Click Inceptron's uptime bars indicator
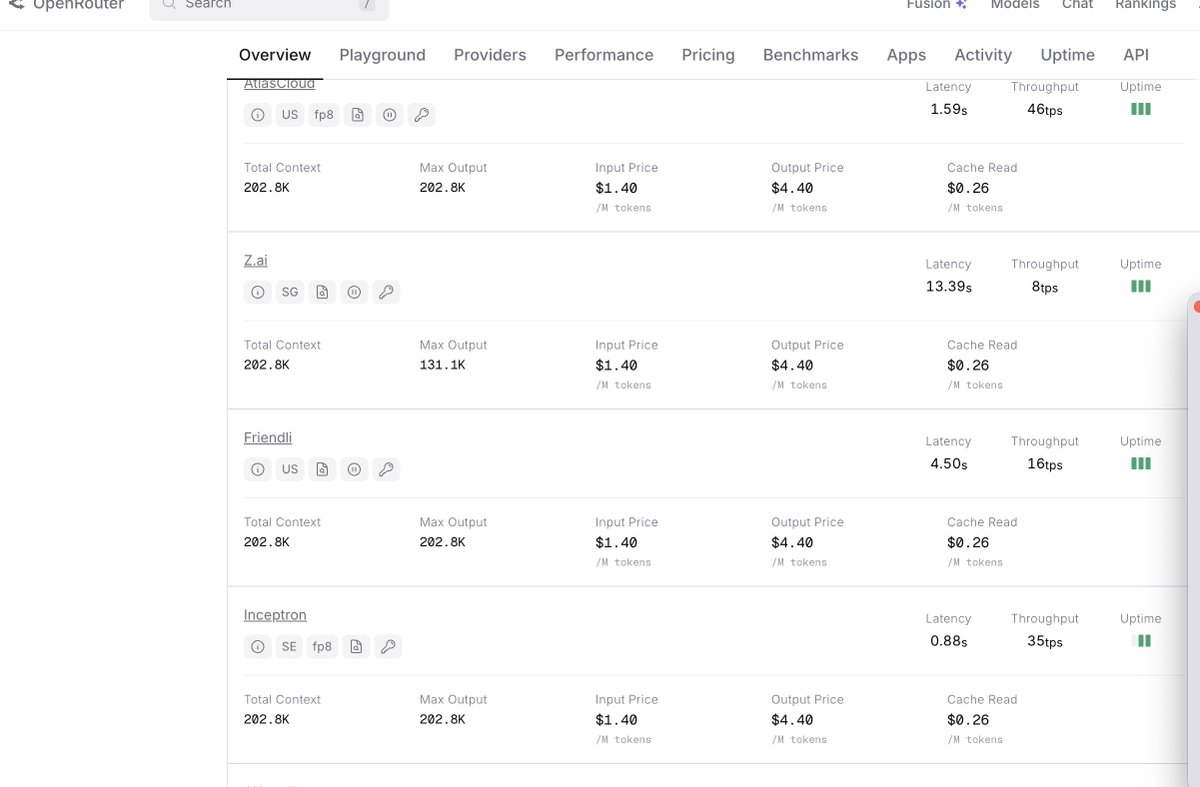Screen dimensions: 1200x787 1141,641
